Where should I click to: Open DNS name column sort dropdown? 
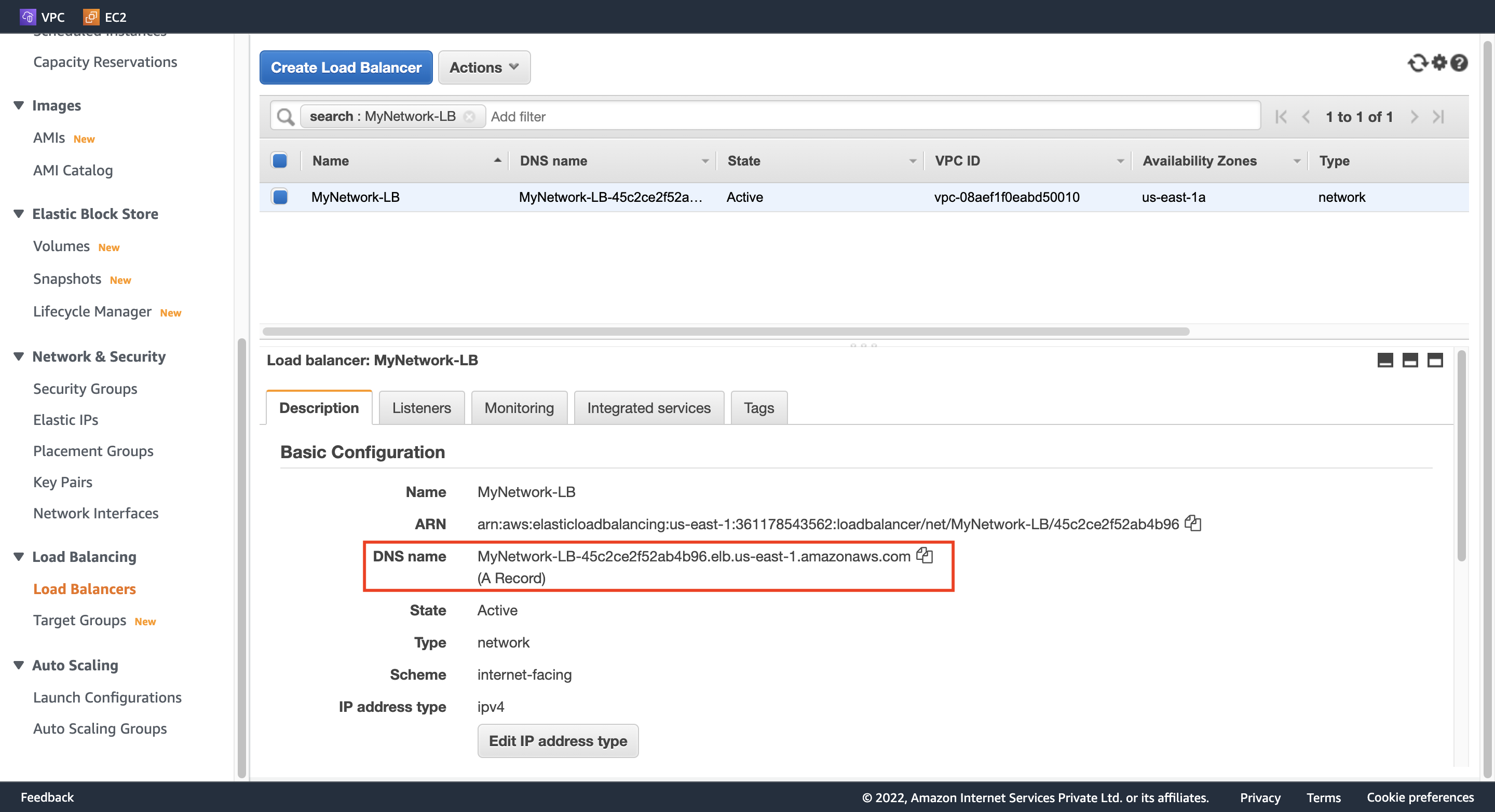point(705,161)
